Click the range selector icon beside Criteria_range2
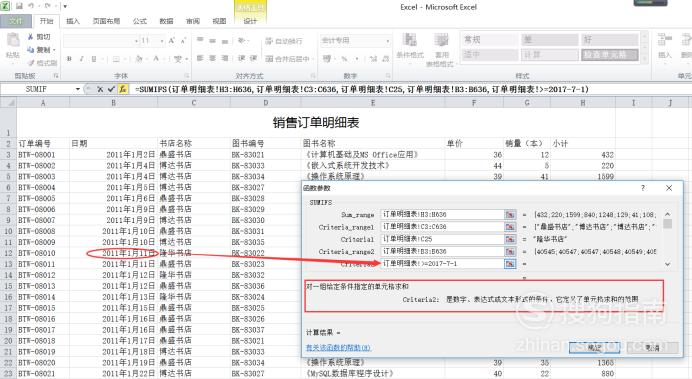The height and width of the screenshot is (379, 692). (x=510, y=251)
